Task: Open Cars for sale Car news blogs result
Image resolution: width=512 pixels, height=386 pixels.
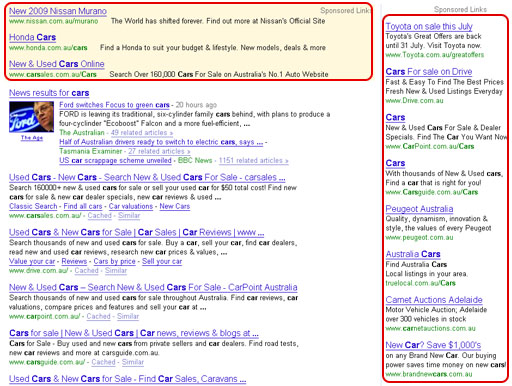Action: [134, 333]
